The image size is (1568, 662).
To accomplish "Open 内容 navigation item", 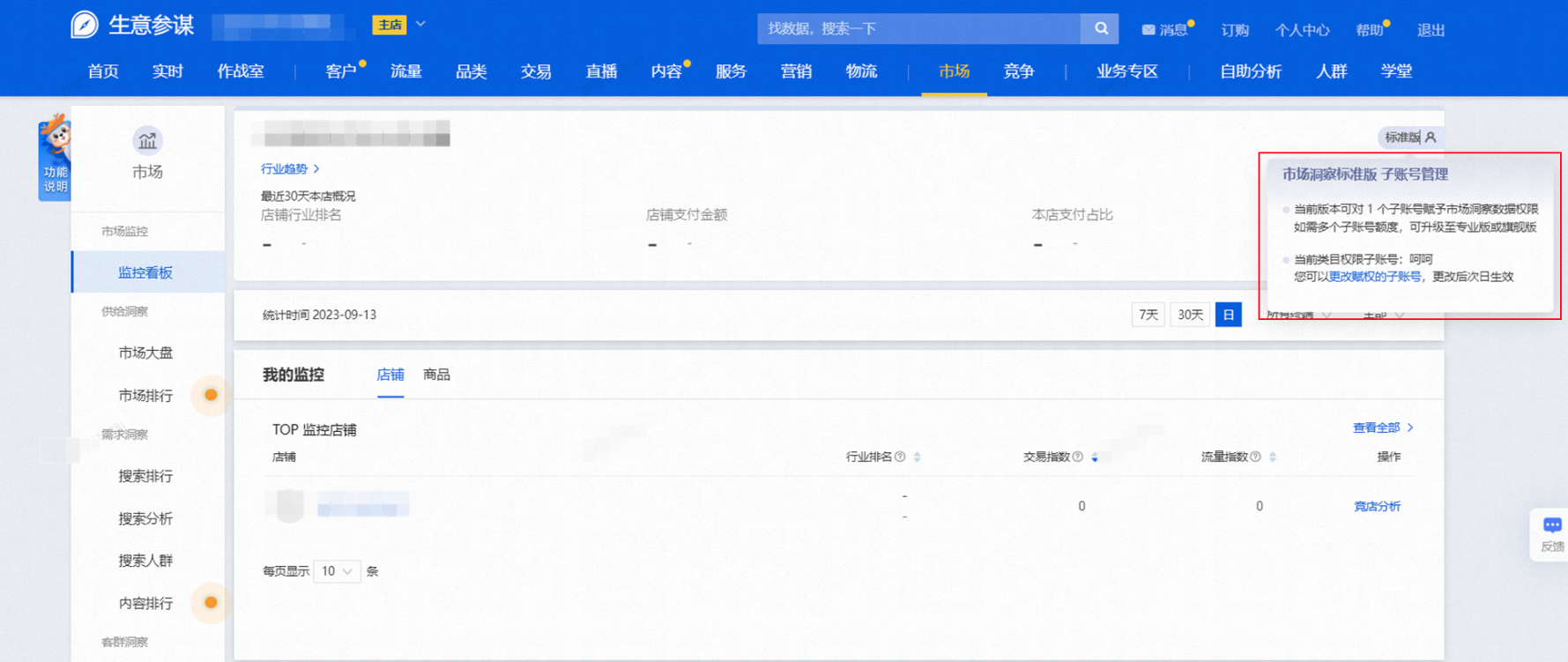I will pyautogui.click(x=666, y=71).
